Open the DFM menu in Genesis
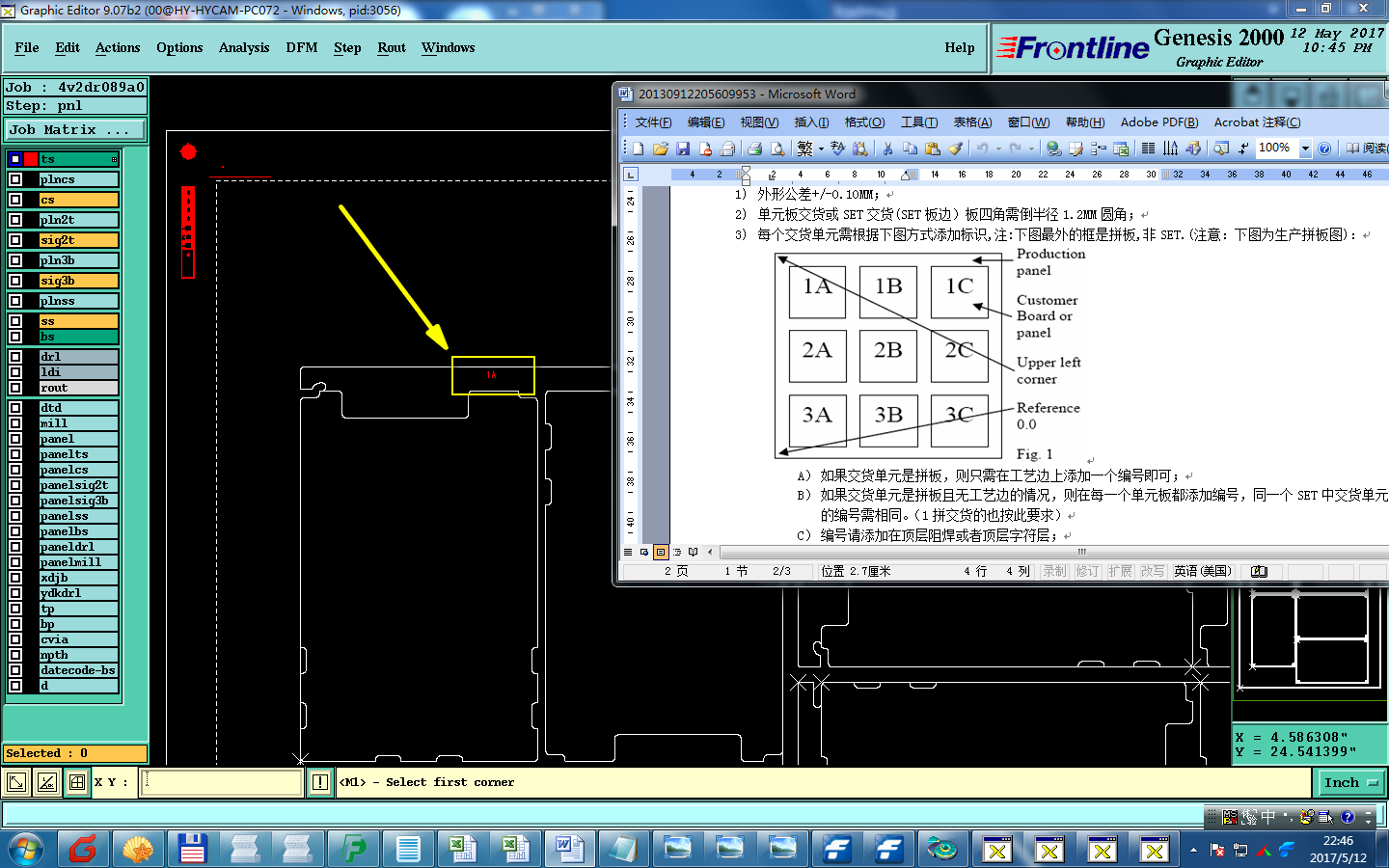Viewport: 1389px width, 868px height. [302, 47]
